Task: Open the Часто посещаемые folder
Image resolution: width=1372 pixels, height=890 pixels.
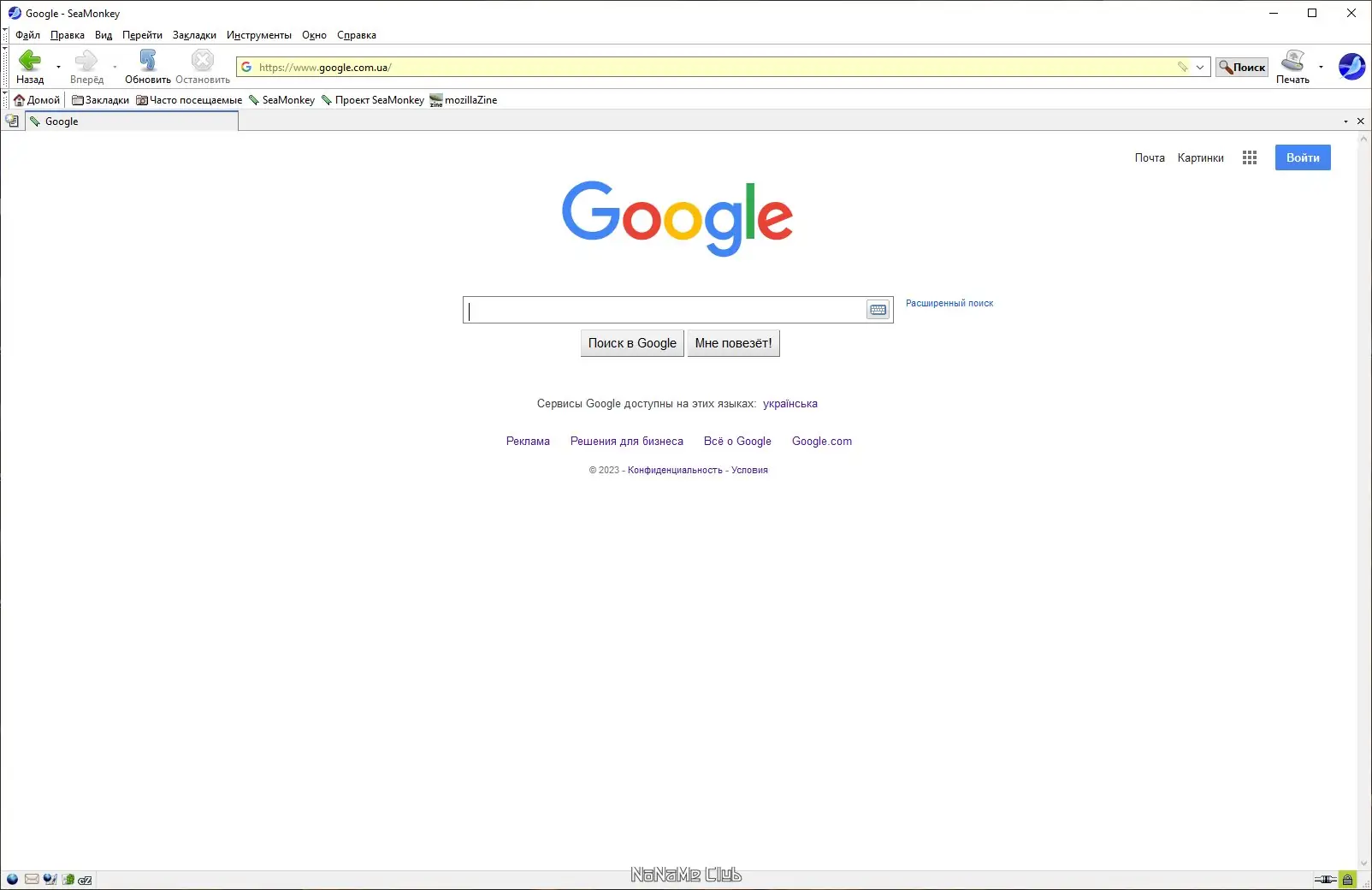Action: tap(189, 100)
